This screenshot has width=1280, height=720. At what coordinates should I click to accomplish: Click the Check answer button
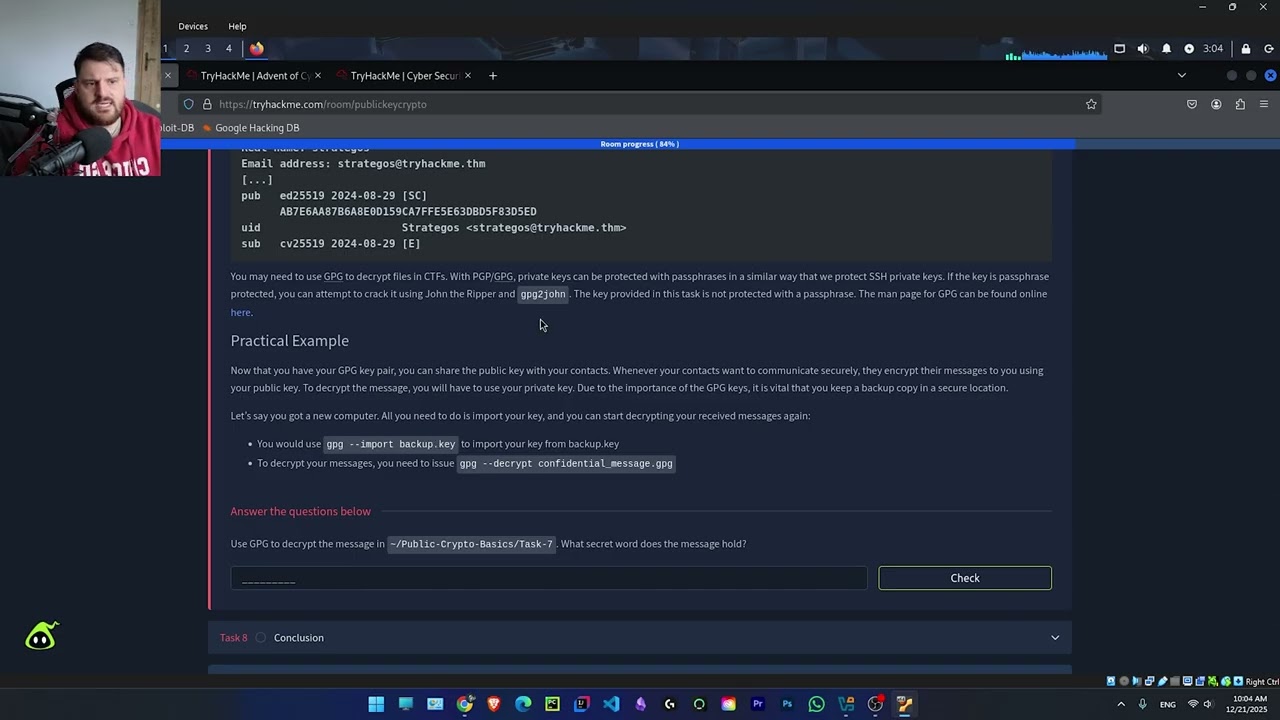coord(965,578)
